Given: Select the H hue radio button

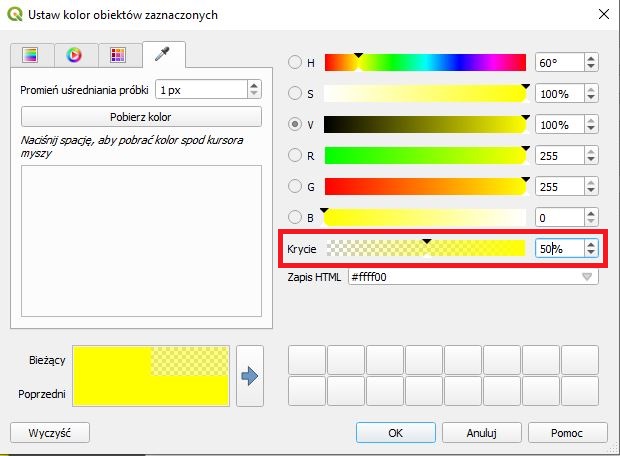Looking at the screenshot, I should pos(295,62).
